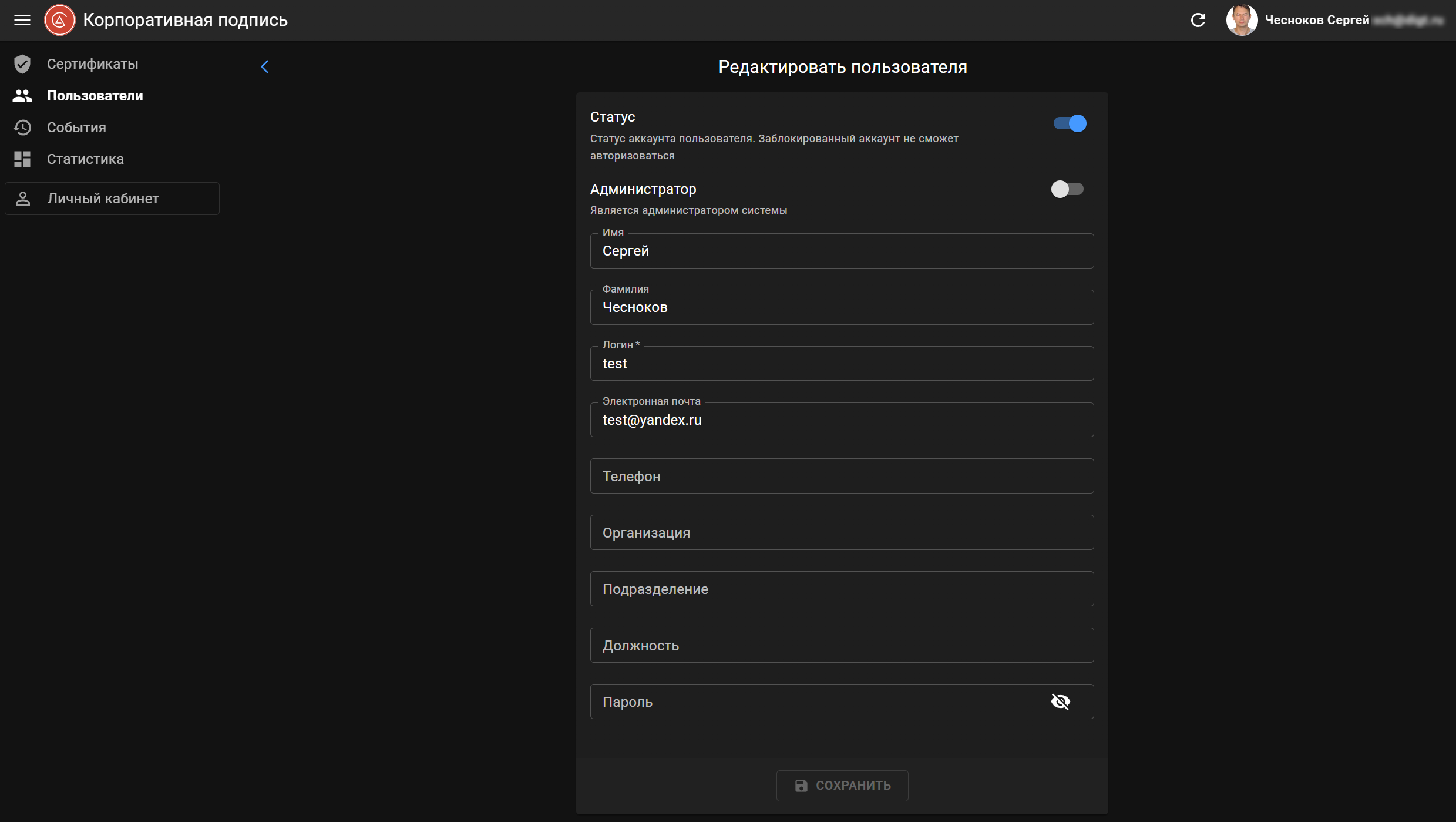Focus the Подразделение field

point(842,589)
